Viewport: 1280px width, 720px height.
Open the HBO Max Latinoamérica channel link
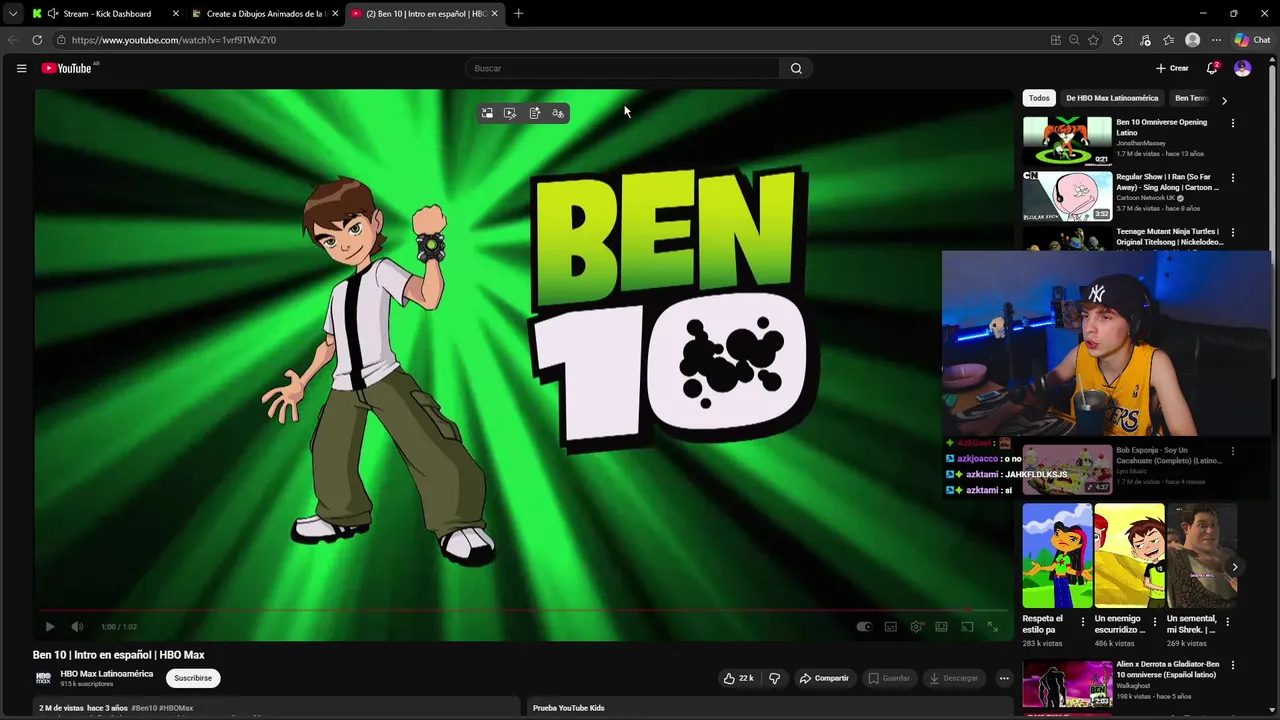[107, 674]
